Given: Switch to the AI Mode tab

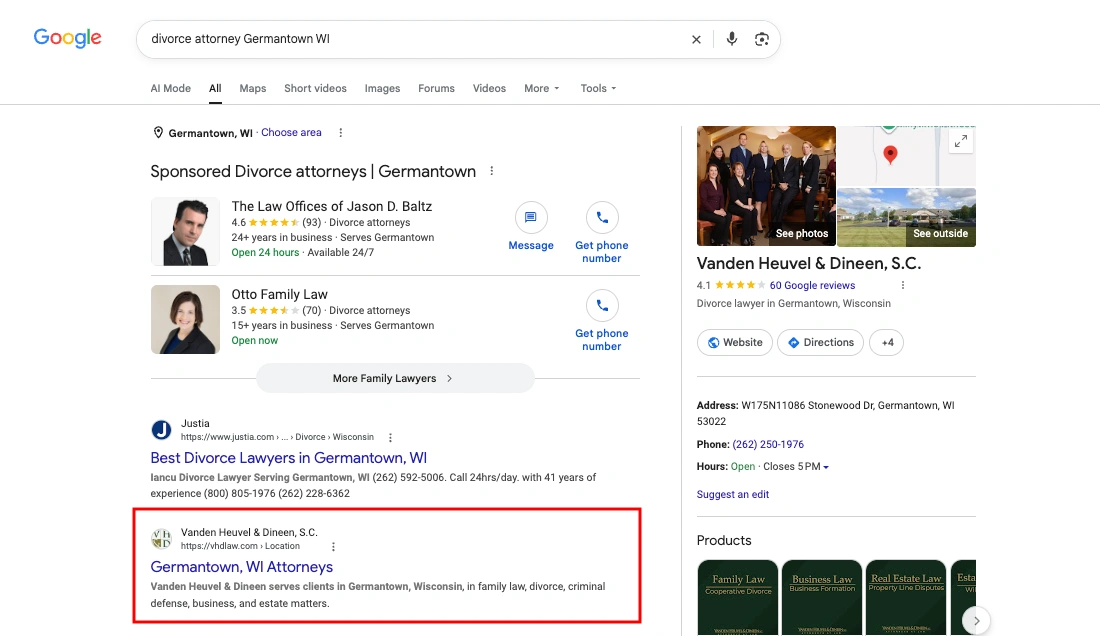Looking at the screenshot, I should click(x=170, y=88).
